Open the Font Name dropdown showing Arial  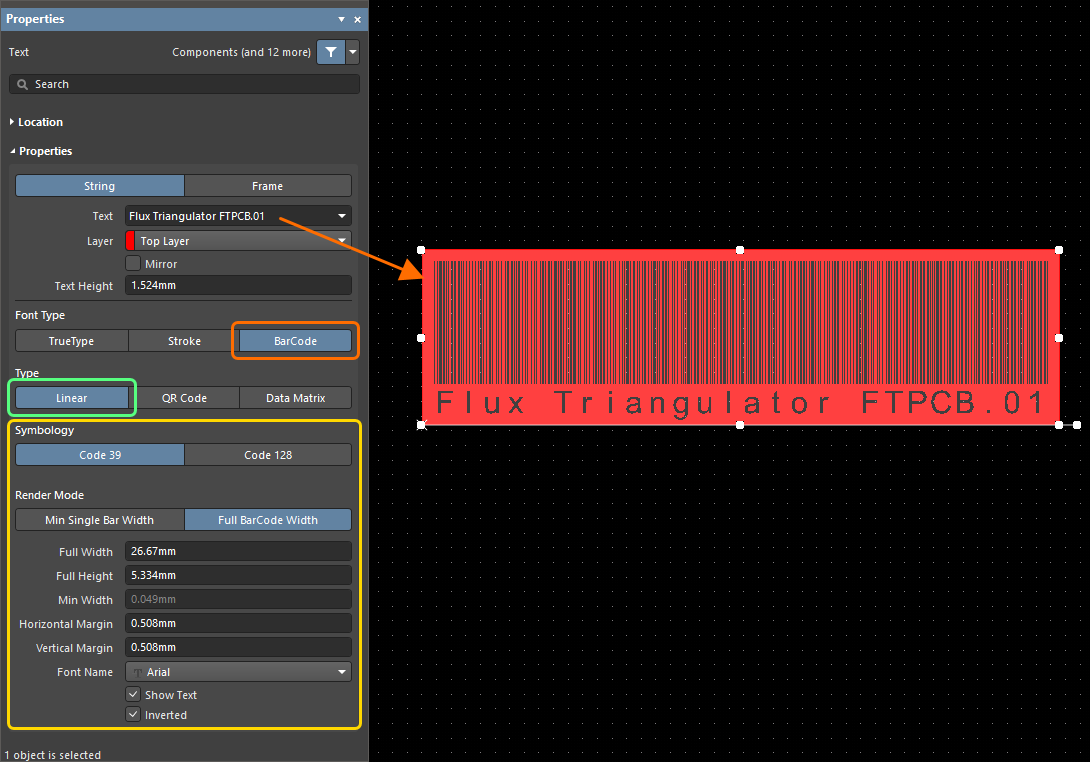pos(238,672)
